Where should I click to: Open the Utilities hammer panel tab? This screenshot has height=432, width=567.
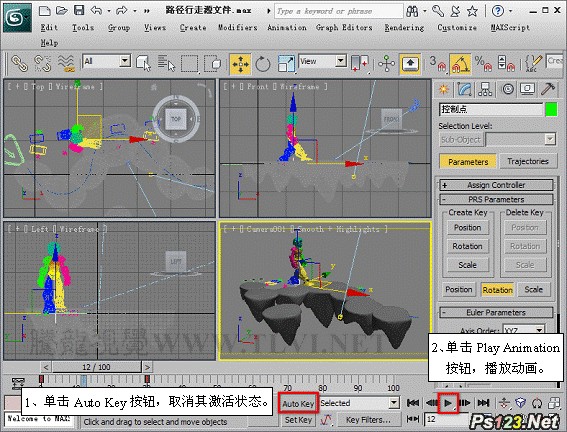coord(548,89)
